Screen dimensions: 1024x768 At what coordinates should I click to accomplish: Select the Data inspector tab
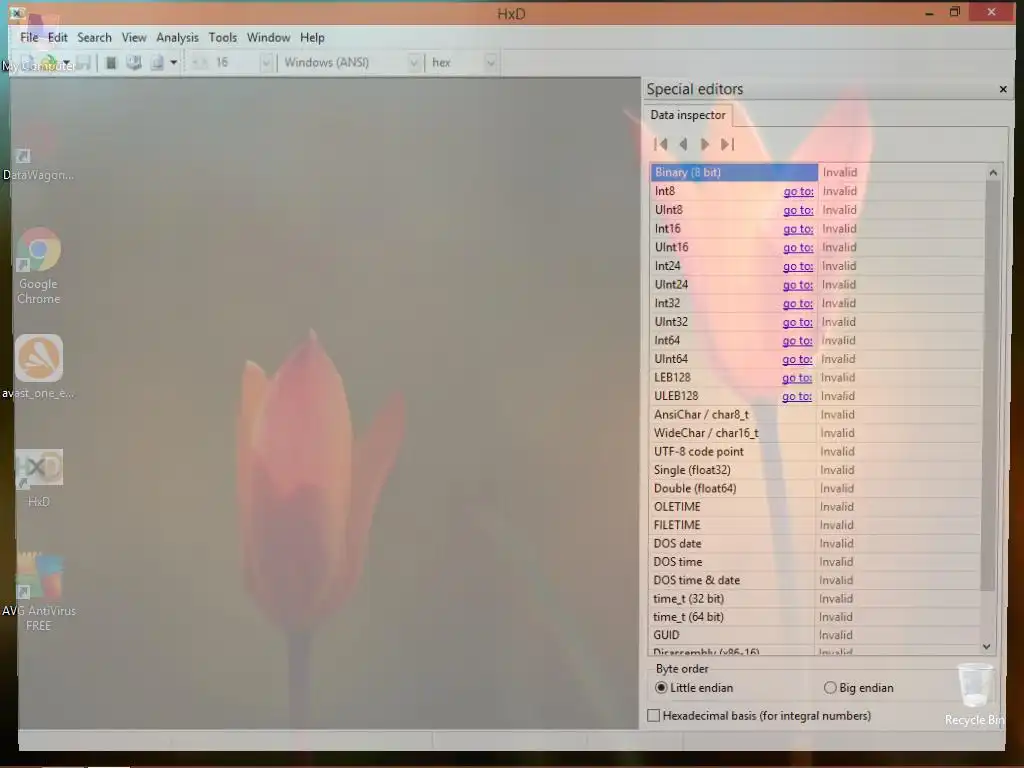tap(688, 115)
